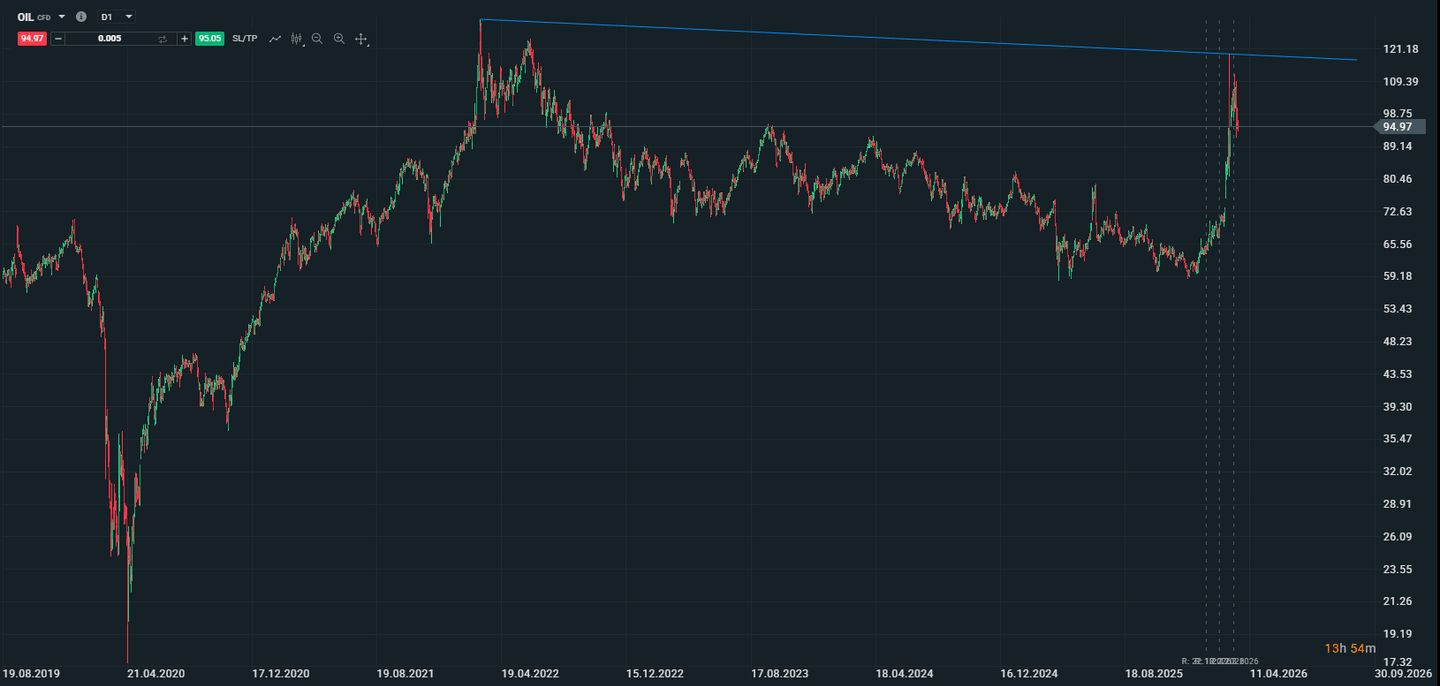Zoom in the chart with magnifier plus
1440x686 pixels.
[339, 39]
